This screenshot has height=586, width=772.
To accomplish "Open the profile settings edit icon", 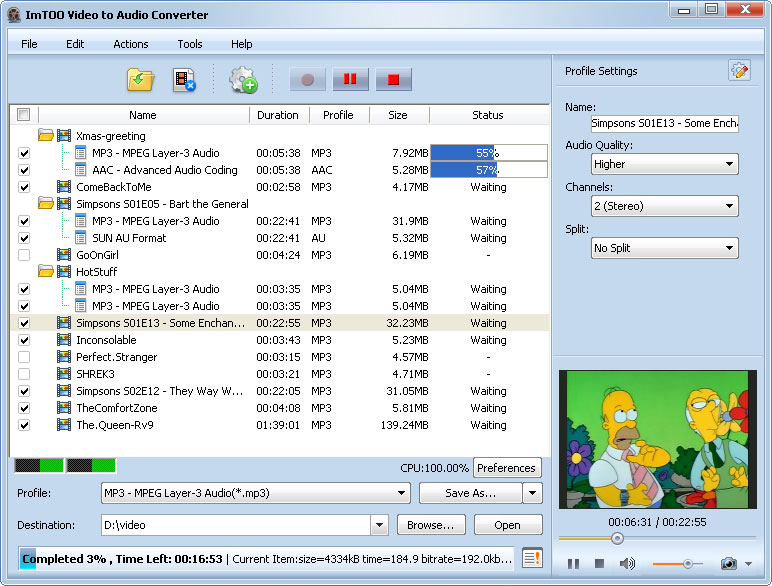I will pyautogui.click(x=739, y=71).
